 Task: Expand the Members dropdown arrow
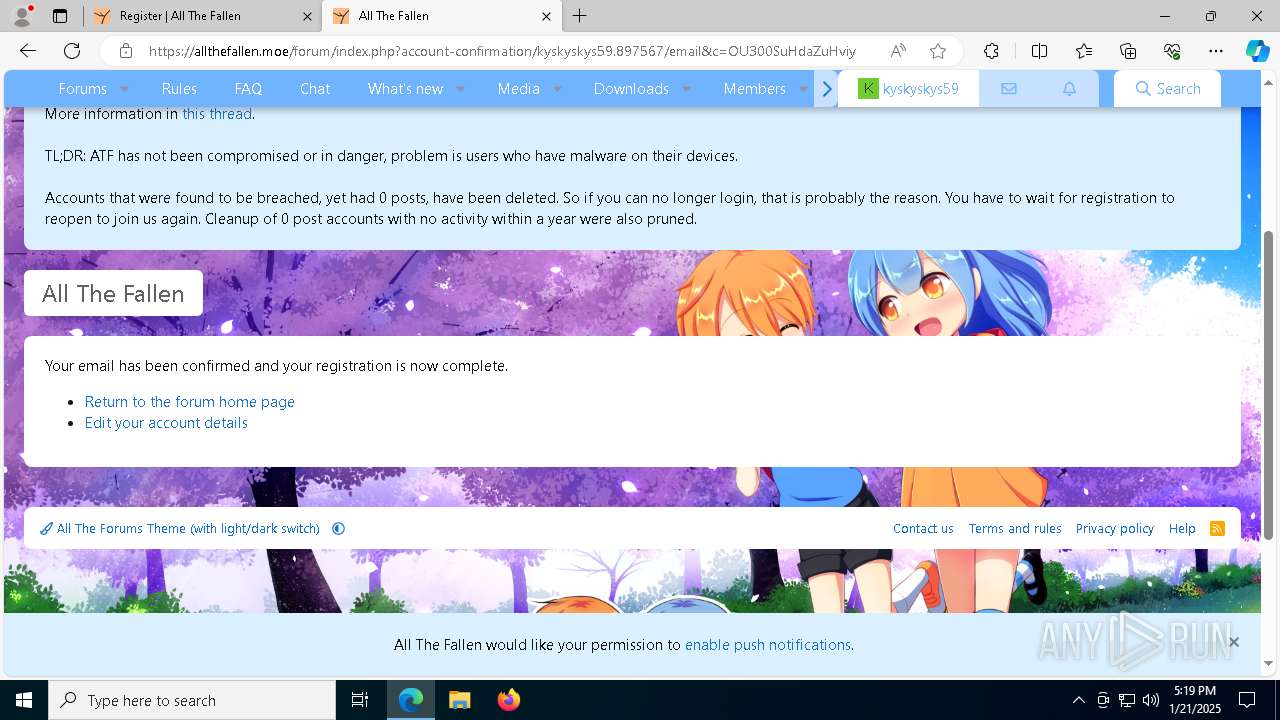[803, 89]
